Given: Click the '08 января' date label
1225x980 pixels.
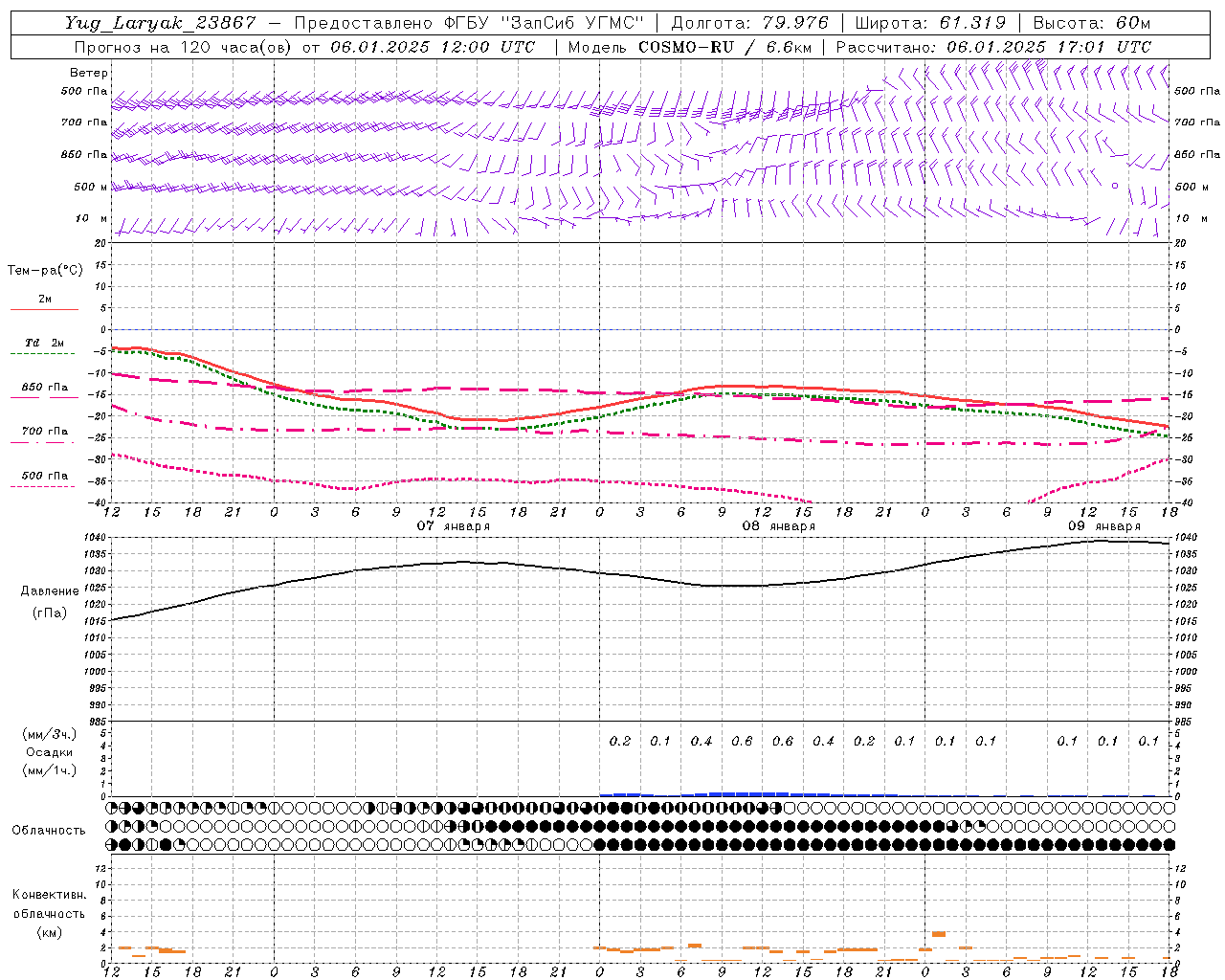Looking at the screenshot, I should click(x=779, y=526).
